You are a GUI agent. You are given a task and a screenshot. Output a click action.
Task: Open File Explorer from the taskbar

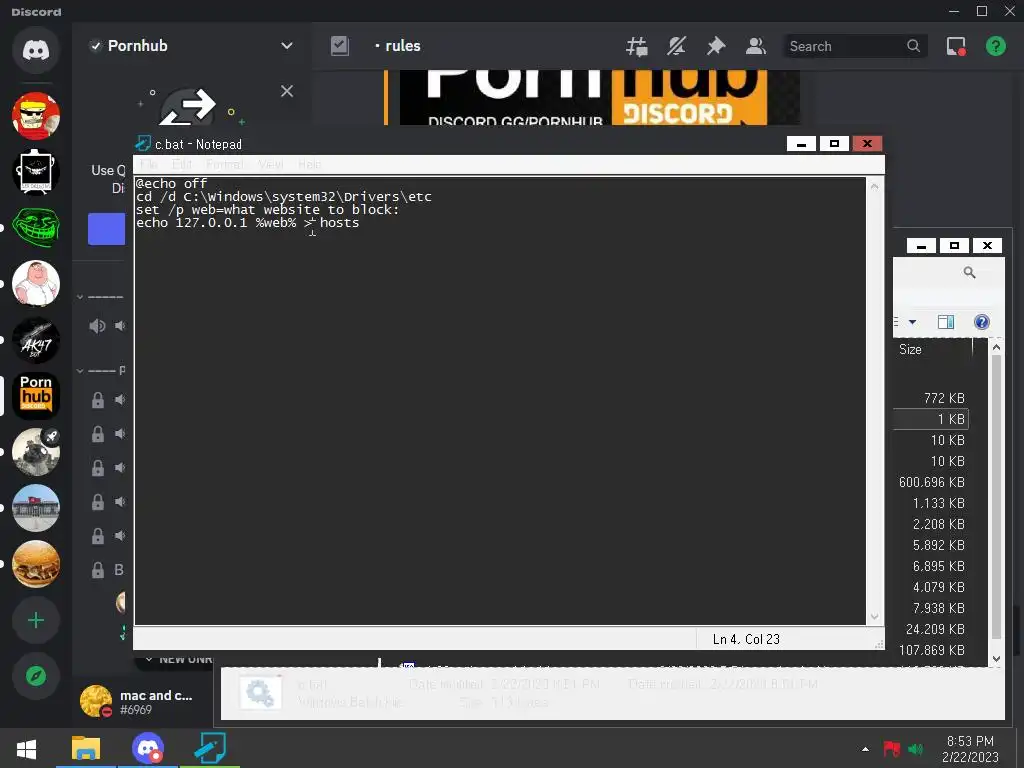tap(86, 749)
